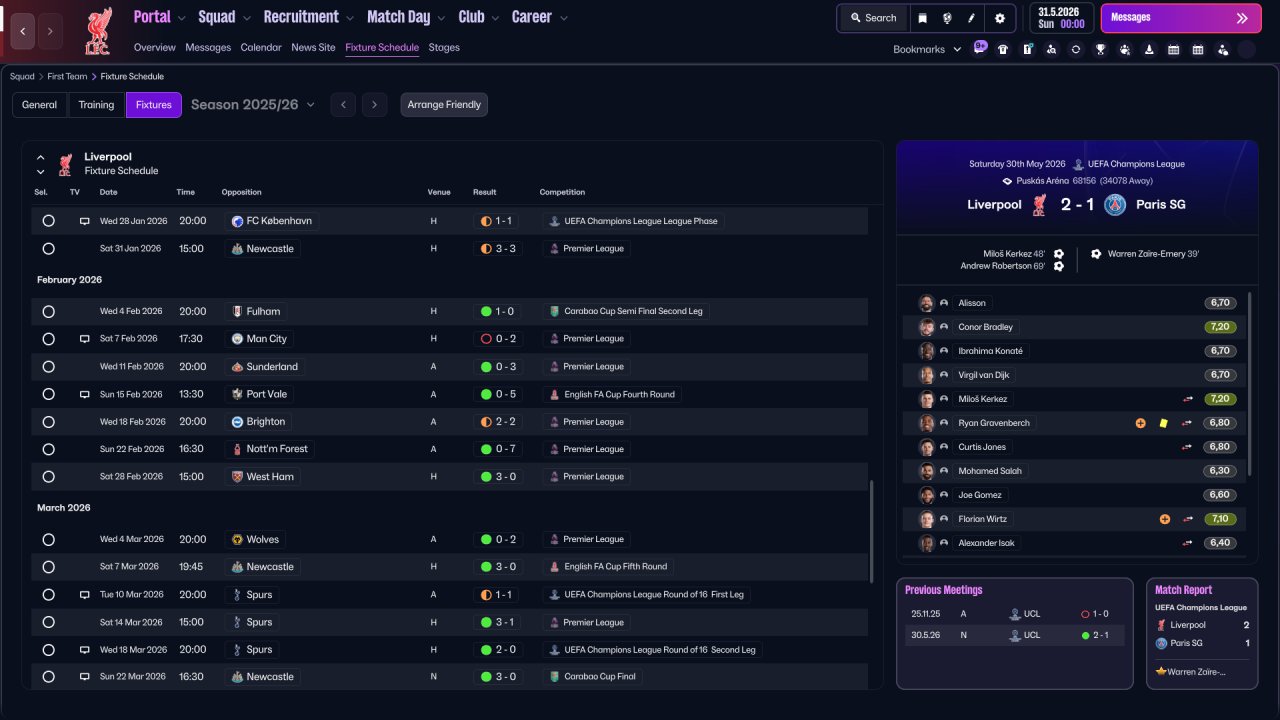
Task: Open the shirt bookmark shortcut icon
Action: click(1003, 49)
